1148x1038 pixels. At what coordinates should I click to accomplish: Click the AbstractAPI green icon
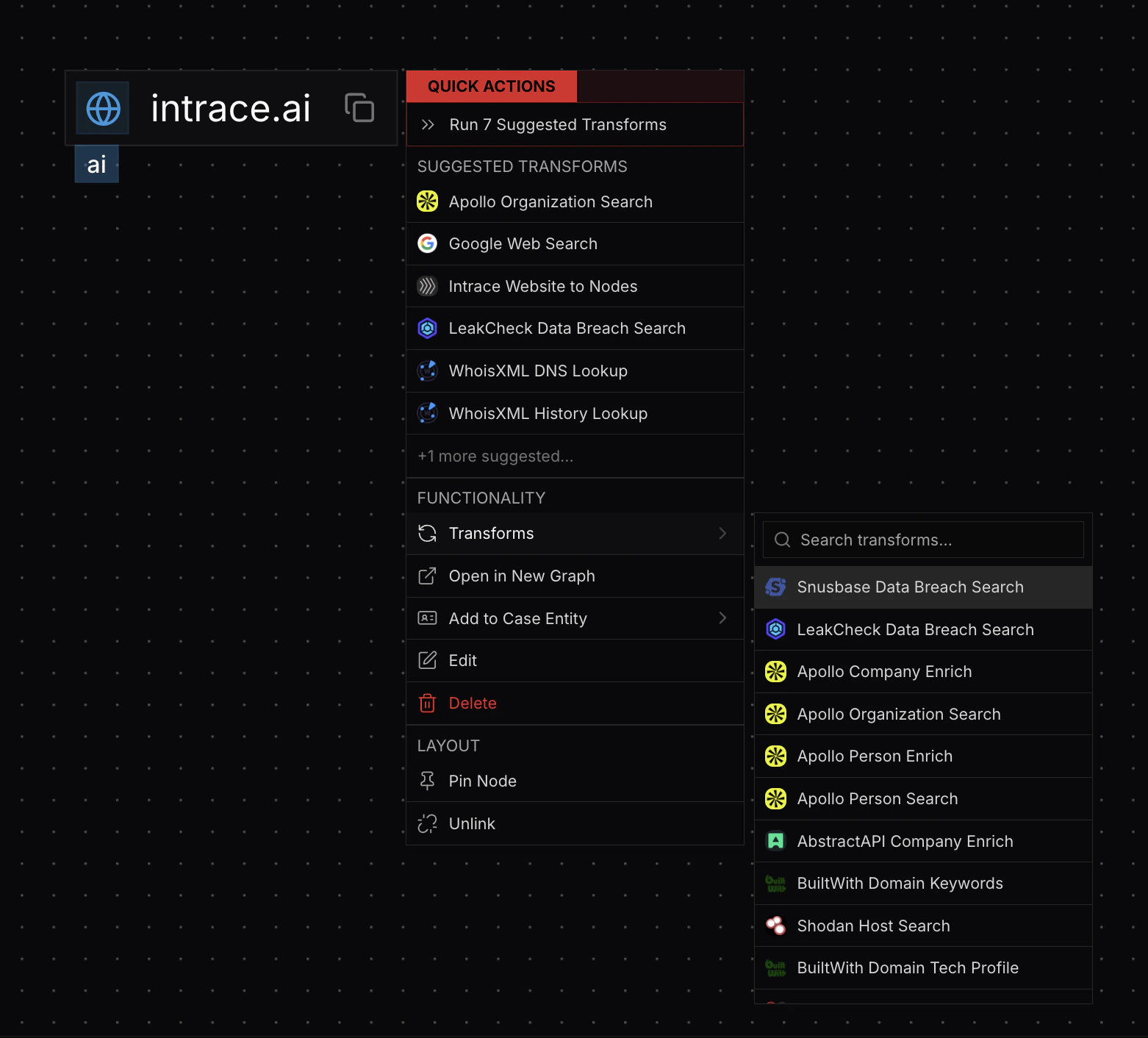pyautogui.click(x=776, y=841)
